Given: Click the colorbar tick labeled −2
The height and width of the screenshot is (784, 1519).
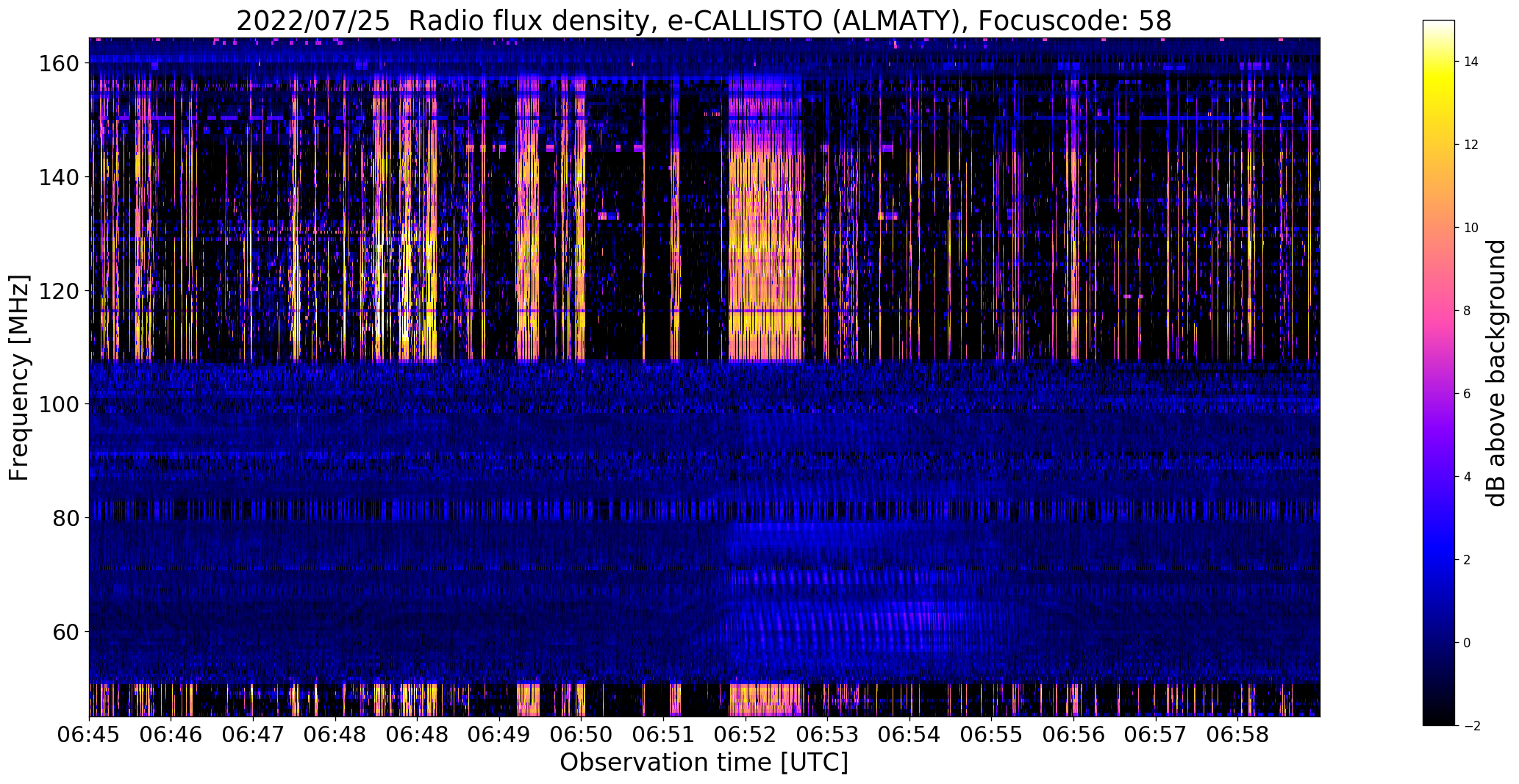Looking at the screenshot, I should pyautogui.click(x=1470, y=726).
